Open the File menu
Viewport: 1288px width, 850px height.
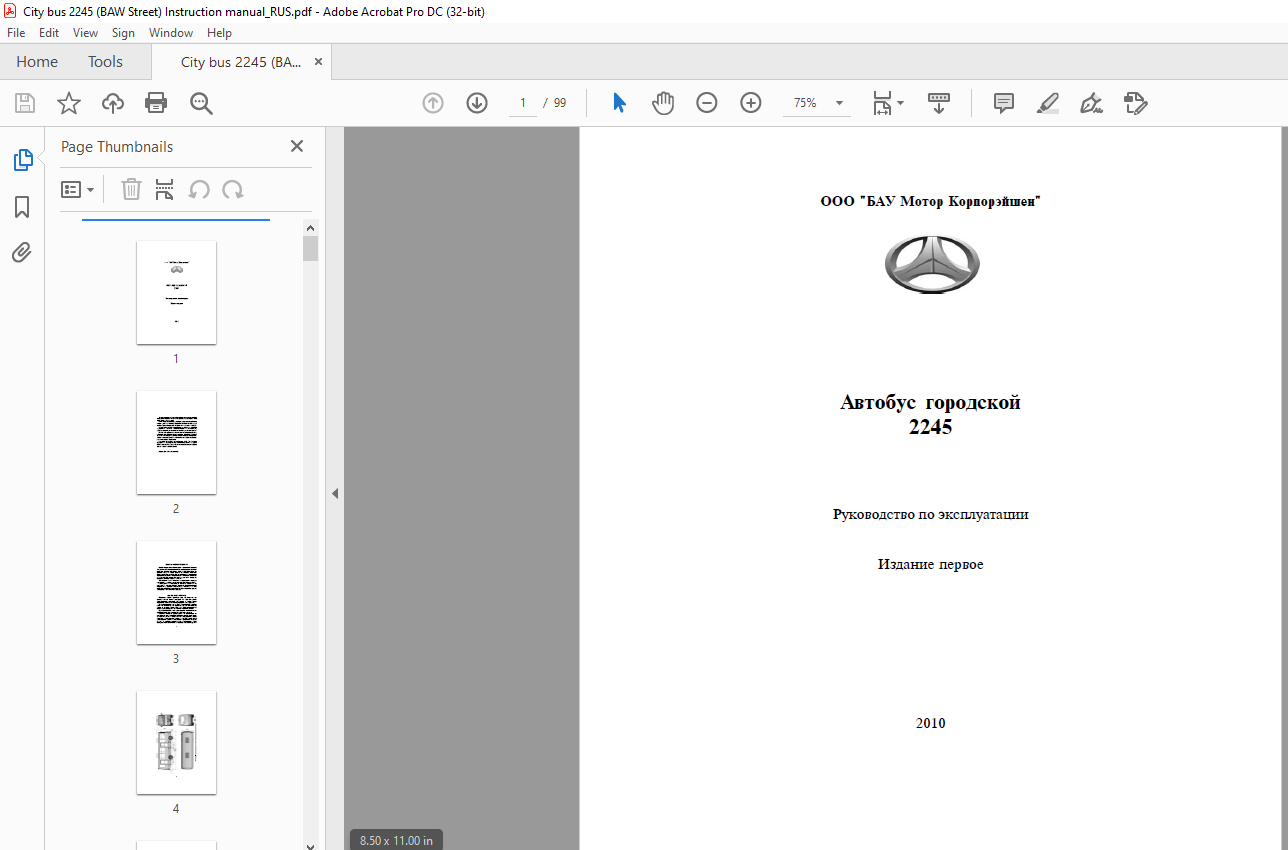coord(16,33)
